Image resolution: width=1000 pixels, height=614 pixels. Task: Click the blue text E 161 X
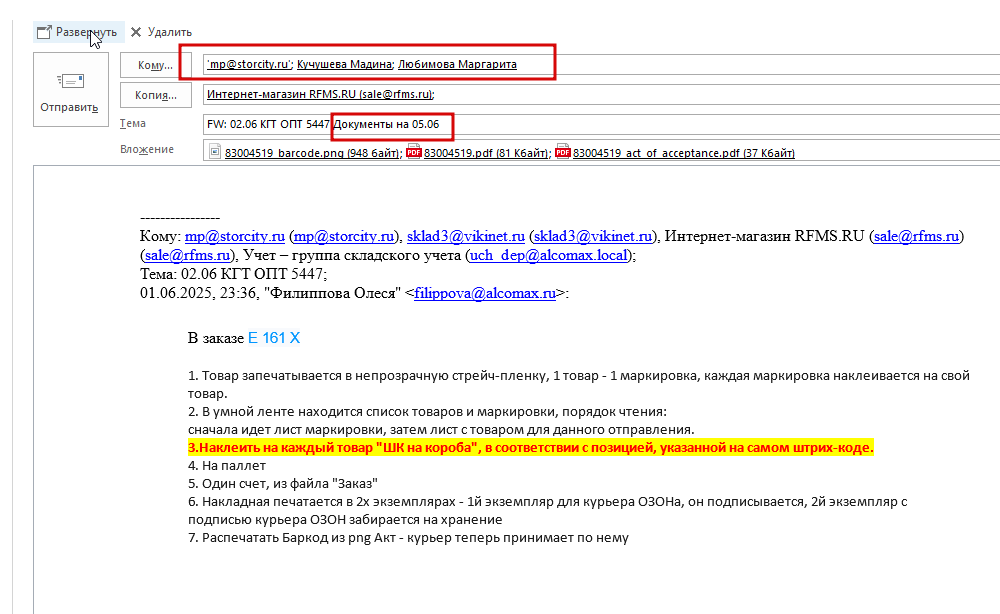pyautogui.click(x=274, y=338)
